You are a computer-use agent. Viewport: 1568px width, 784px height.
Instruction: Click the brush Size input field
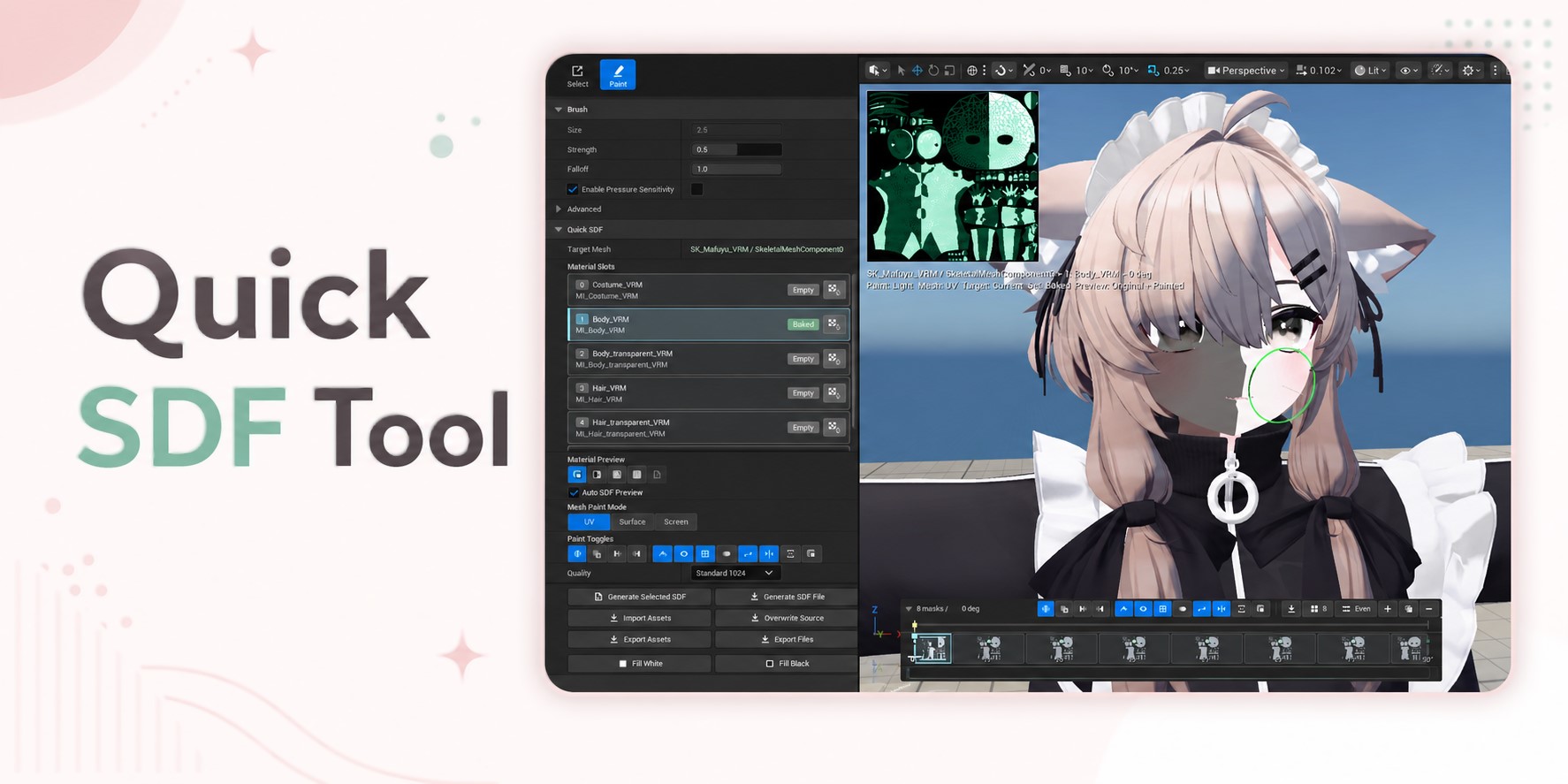coord(736,130)
